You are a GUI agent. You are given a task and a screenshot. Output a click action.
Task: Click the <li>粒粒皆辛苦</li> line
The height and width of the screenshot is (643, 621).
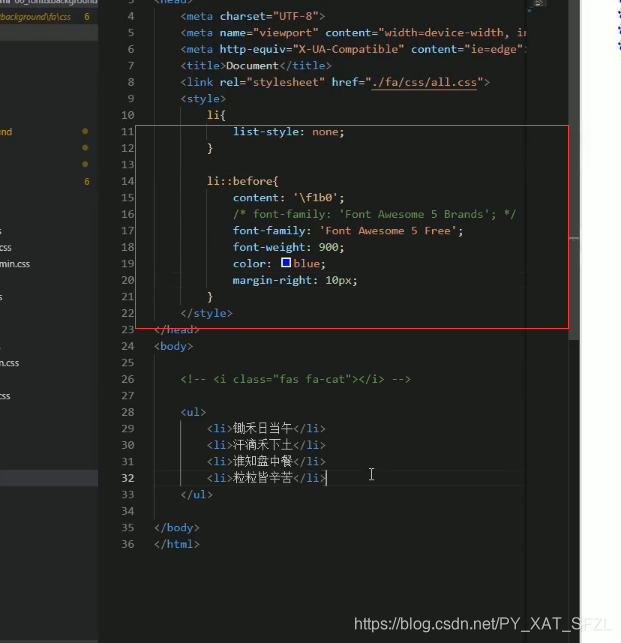(x=266, y=478)
